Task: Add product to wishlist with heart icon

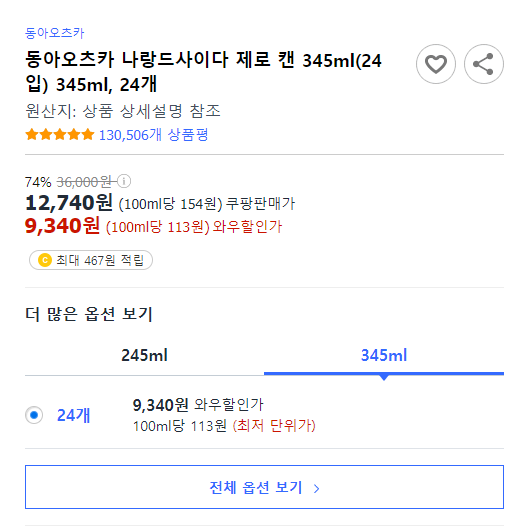Action: pyautogui.click(x=435, y=64)
